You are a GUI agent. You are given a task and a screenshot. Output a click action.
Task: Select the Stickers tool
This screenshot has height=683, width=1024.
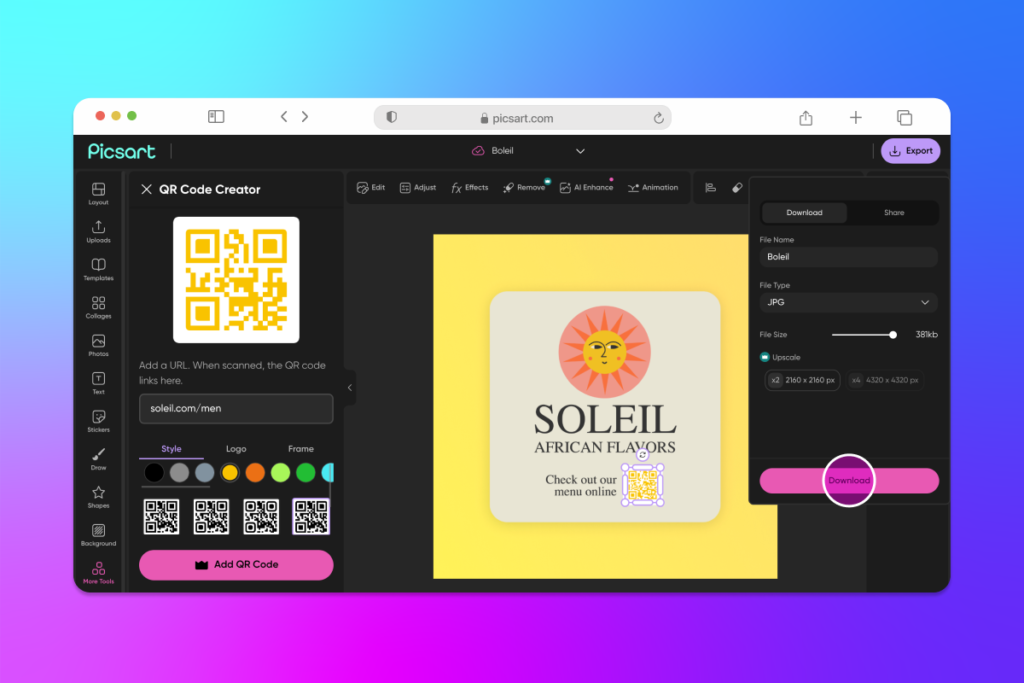tap(98, 421)
